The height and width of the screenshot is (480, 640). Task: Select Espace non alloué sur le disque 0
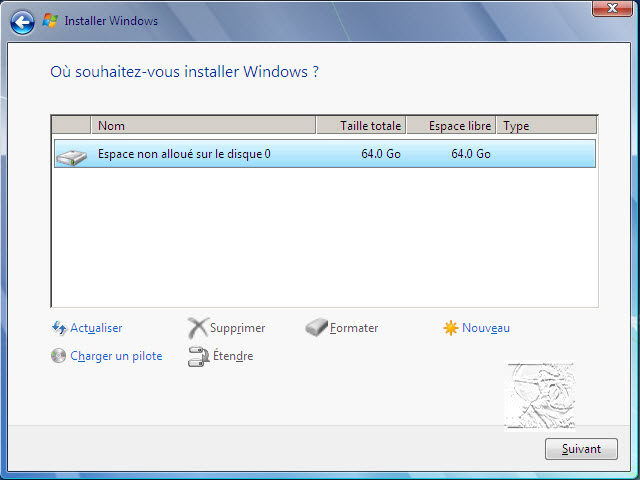tap(184, 154)
